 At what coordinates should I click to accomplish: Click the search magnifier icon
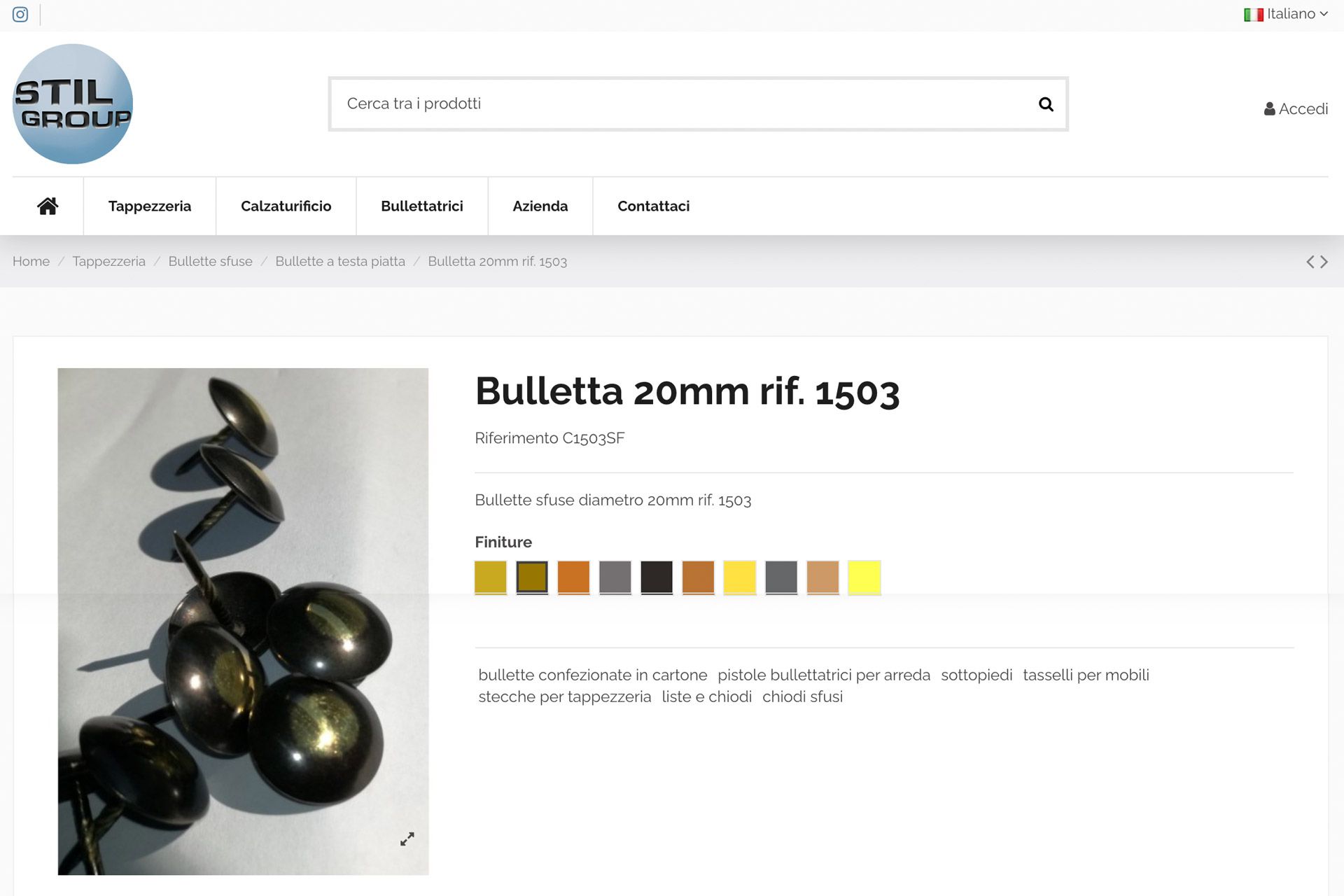coord(1046,104)
